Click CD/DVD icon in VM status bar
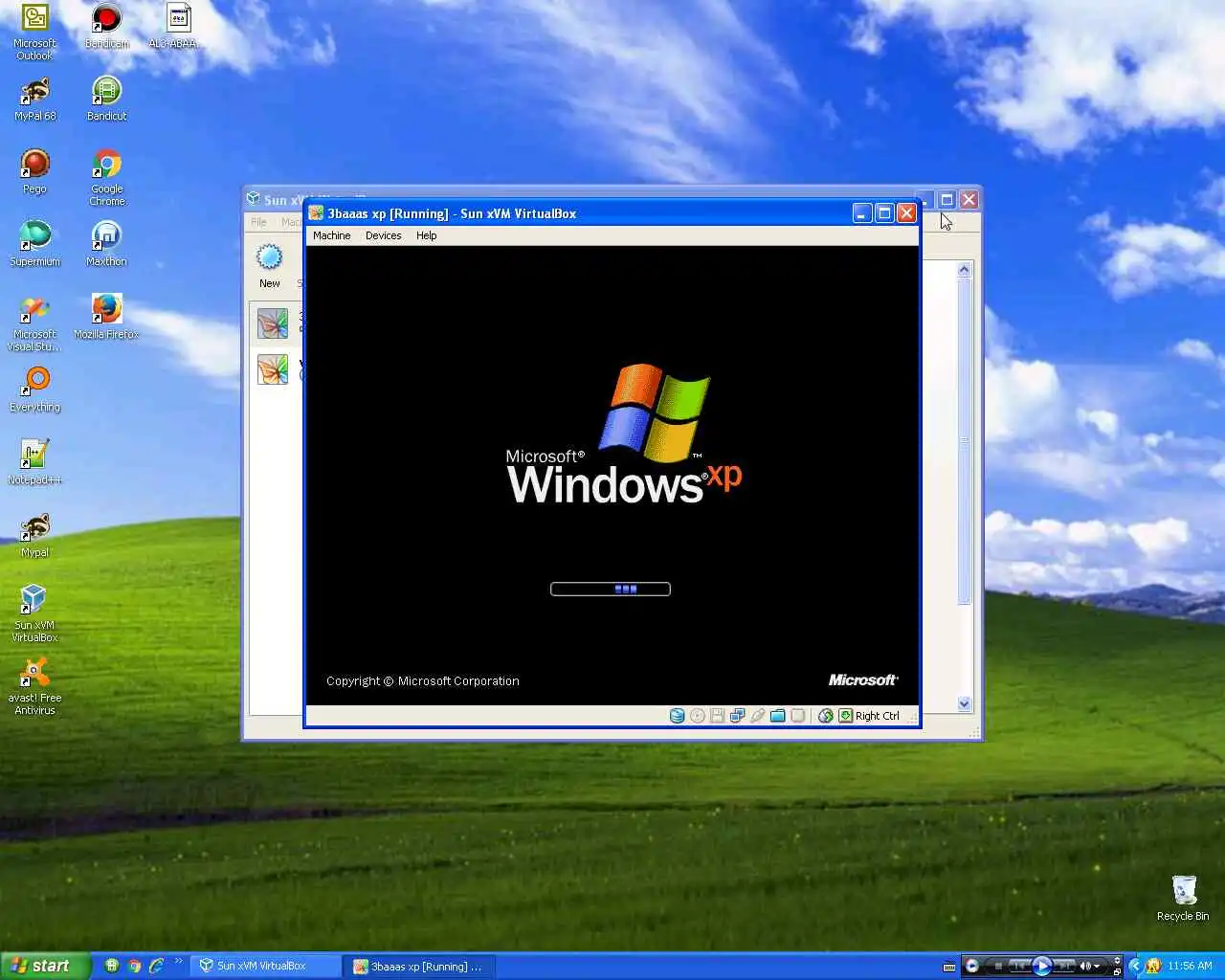Image resolution: width=1225 pixels, height=980 pixels. click(x=698, y=716)
